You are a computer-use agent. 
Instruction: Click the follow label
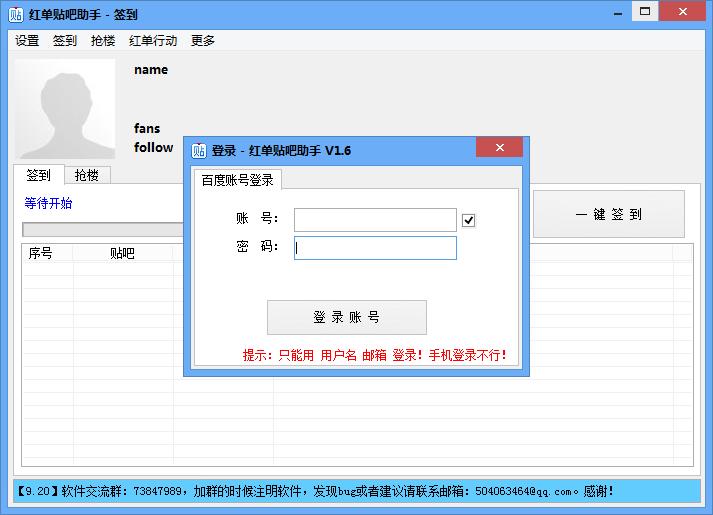[x=153, y=147]
